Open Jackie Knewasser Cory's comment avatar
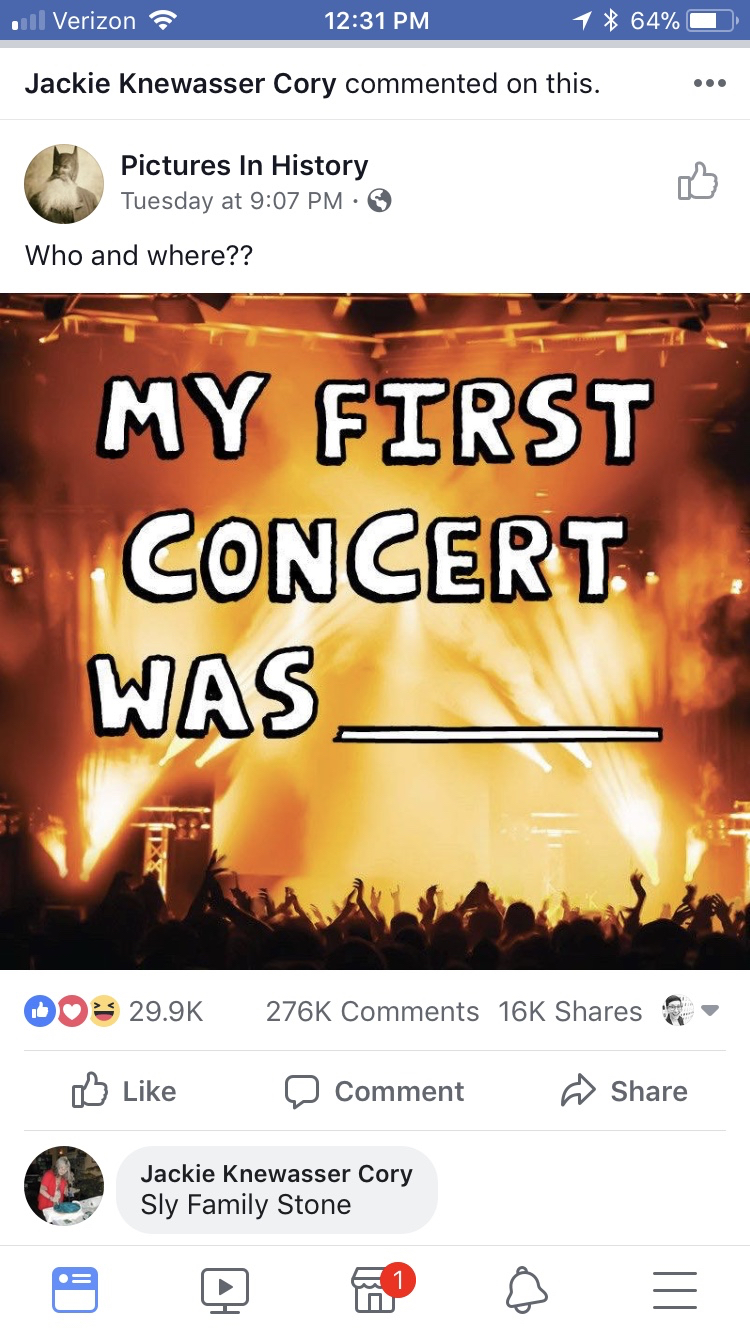 click(64, 1186)
